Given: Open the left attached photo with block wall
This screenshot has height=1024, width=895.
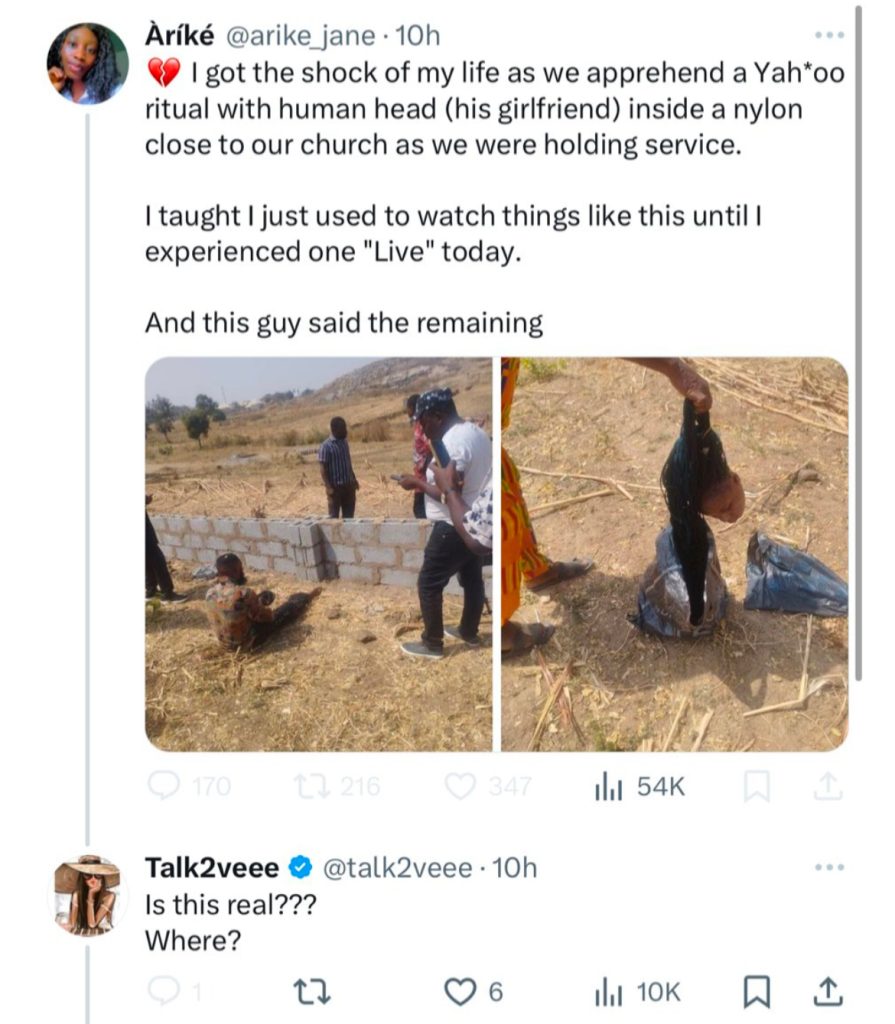Looking at the screenshot, I should 319,554.
